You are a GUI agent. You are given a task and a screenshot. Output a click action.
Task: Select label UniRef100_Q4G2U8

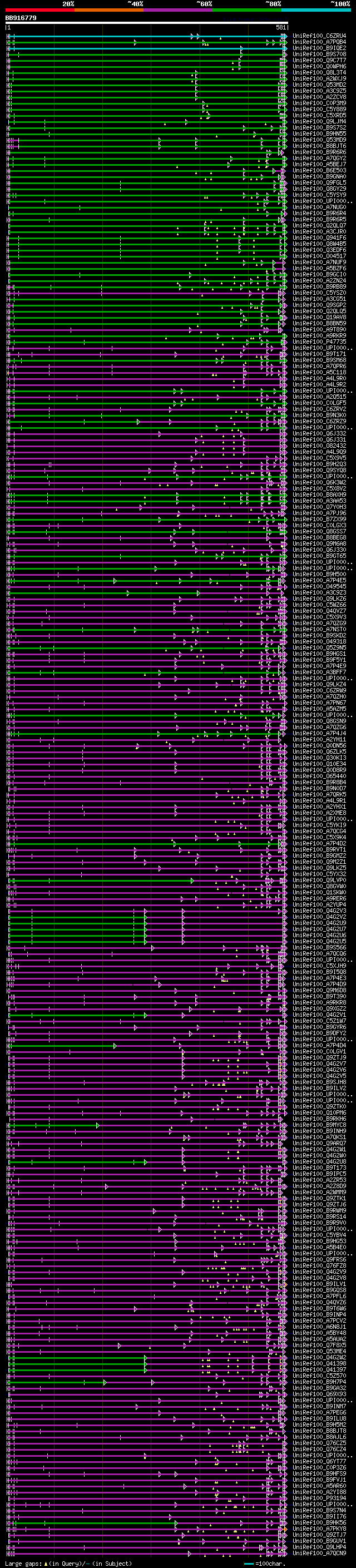click(x=319, y=1161)
